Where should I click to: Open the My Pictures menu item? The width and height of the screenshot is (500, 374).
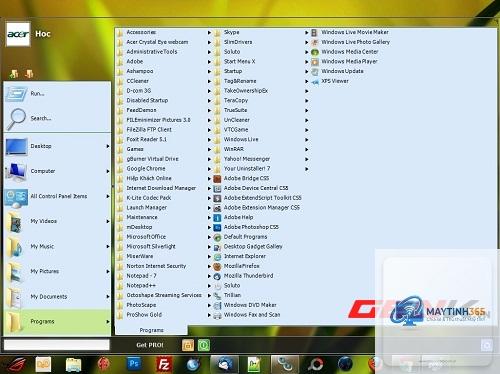pyautogui.click(x=57, y=272)
